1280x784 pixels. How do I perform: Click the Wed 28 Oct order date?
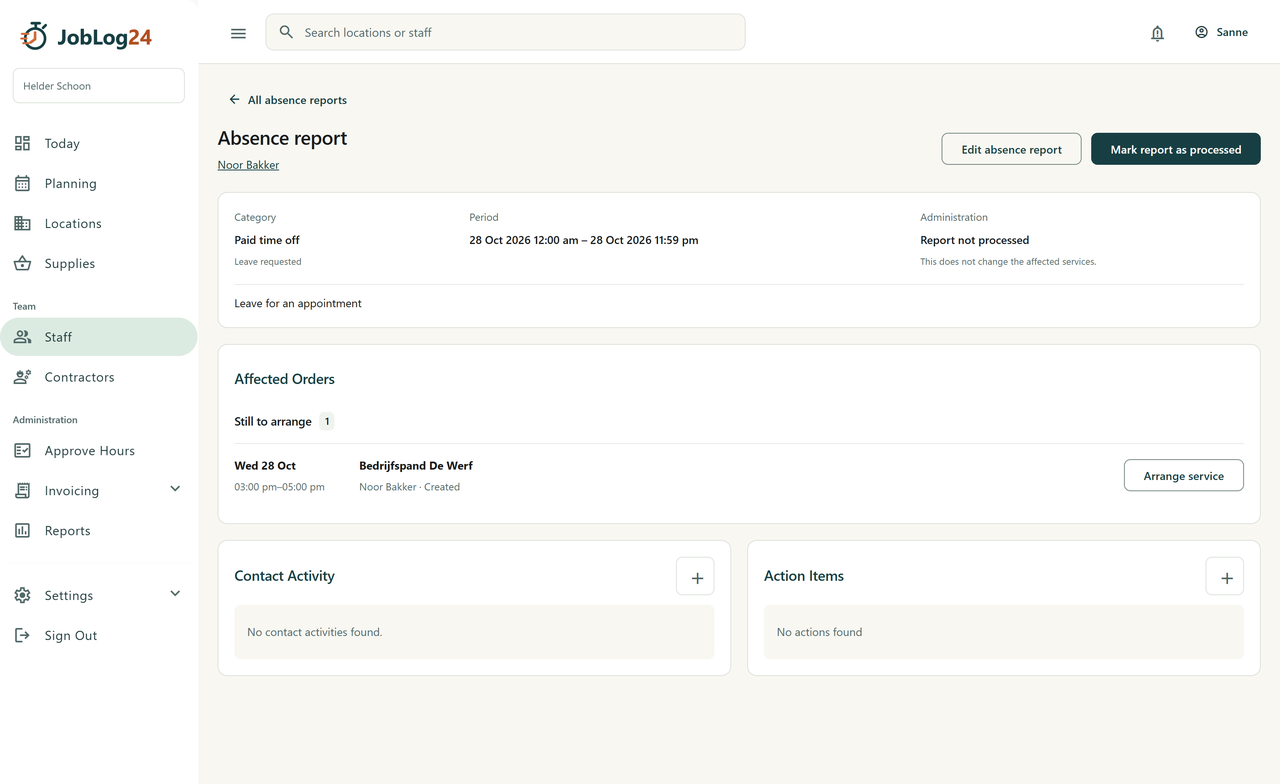pyautogui.click(x=265, y=466)
